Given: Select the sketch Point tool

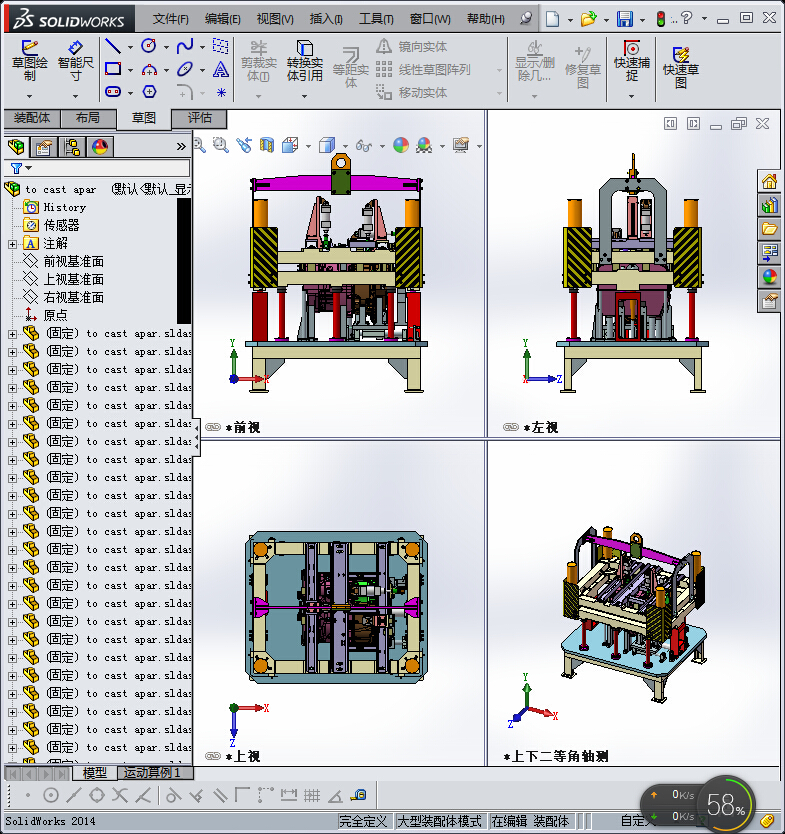Looking at the screenshot, I should tap(221, 93).
